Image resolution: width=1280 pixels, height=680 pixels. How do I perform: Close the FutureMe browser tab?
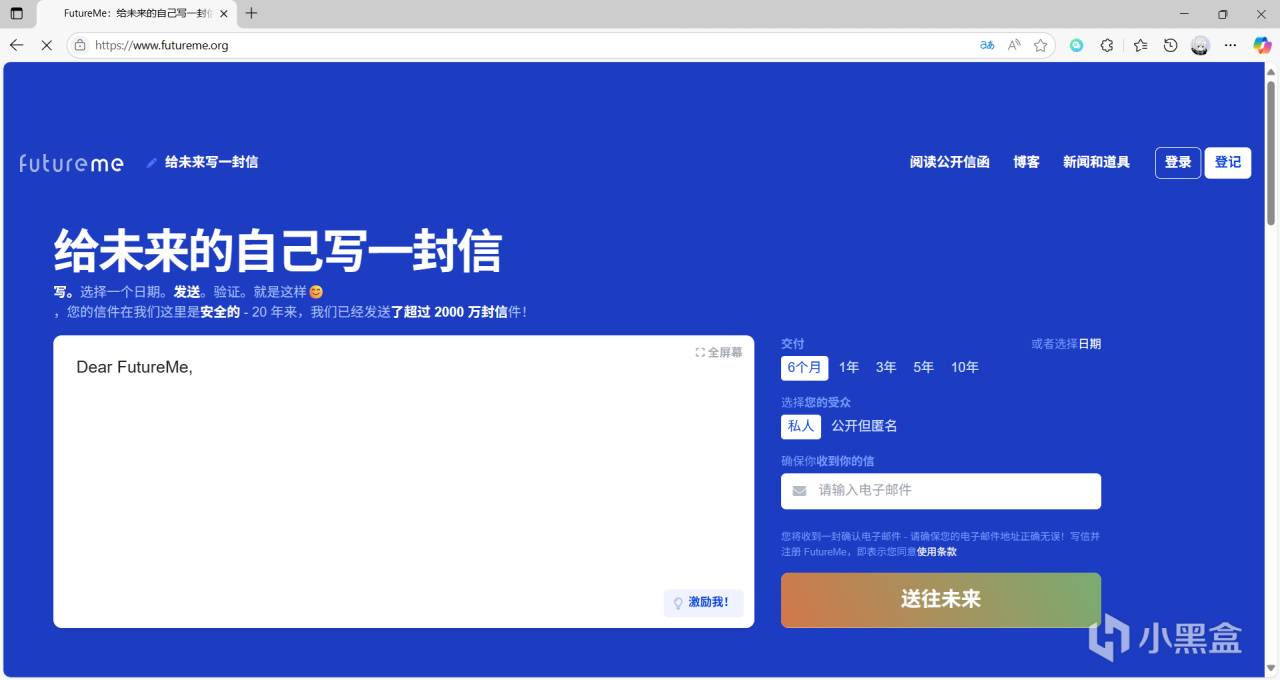point(224,13)
